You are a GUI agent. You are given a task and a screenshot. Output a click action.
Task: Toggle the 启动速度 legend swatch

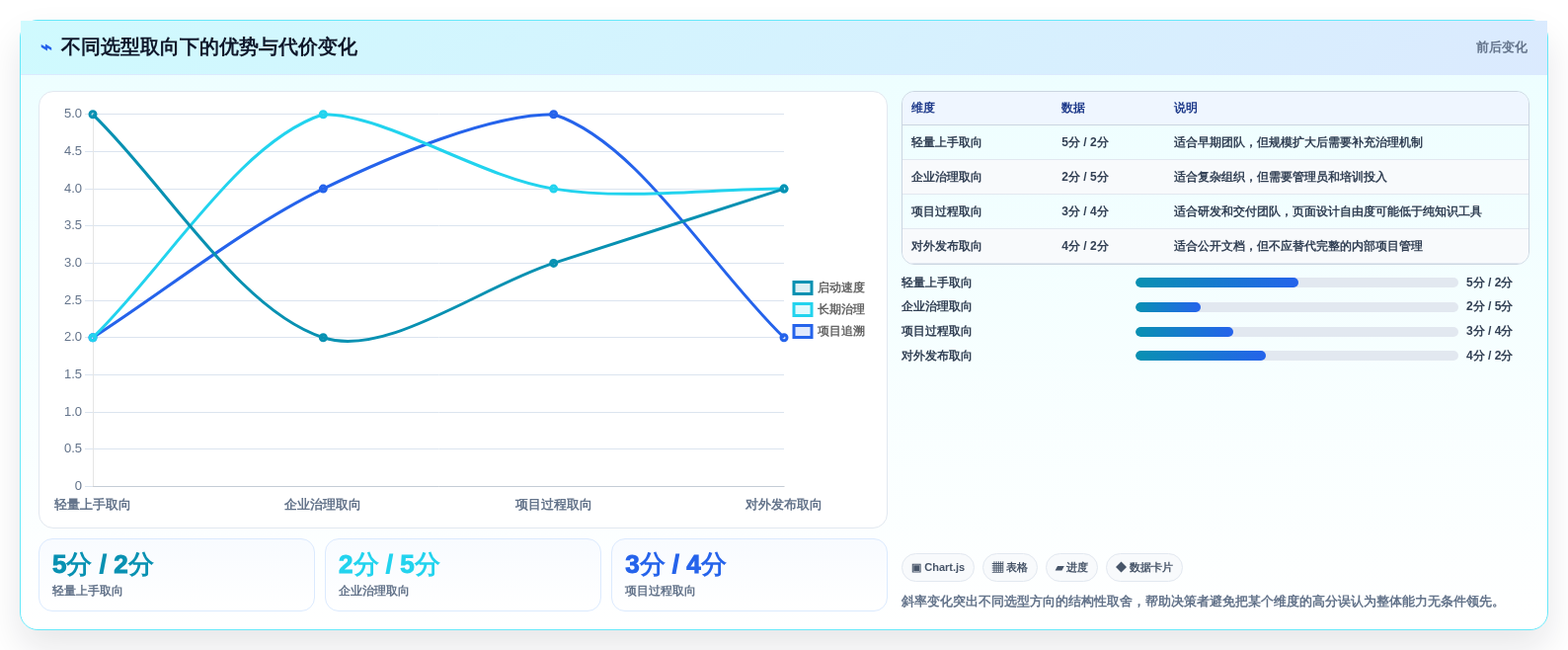tap(803, 287)
